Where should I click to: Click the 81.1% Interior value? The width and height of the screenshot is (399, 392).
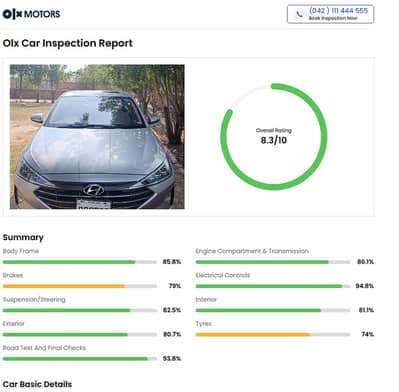(x=366, y=310)
